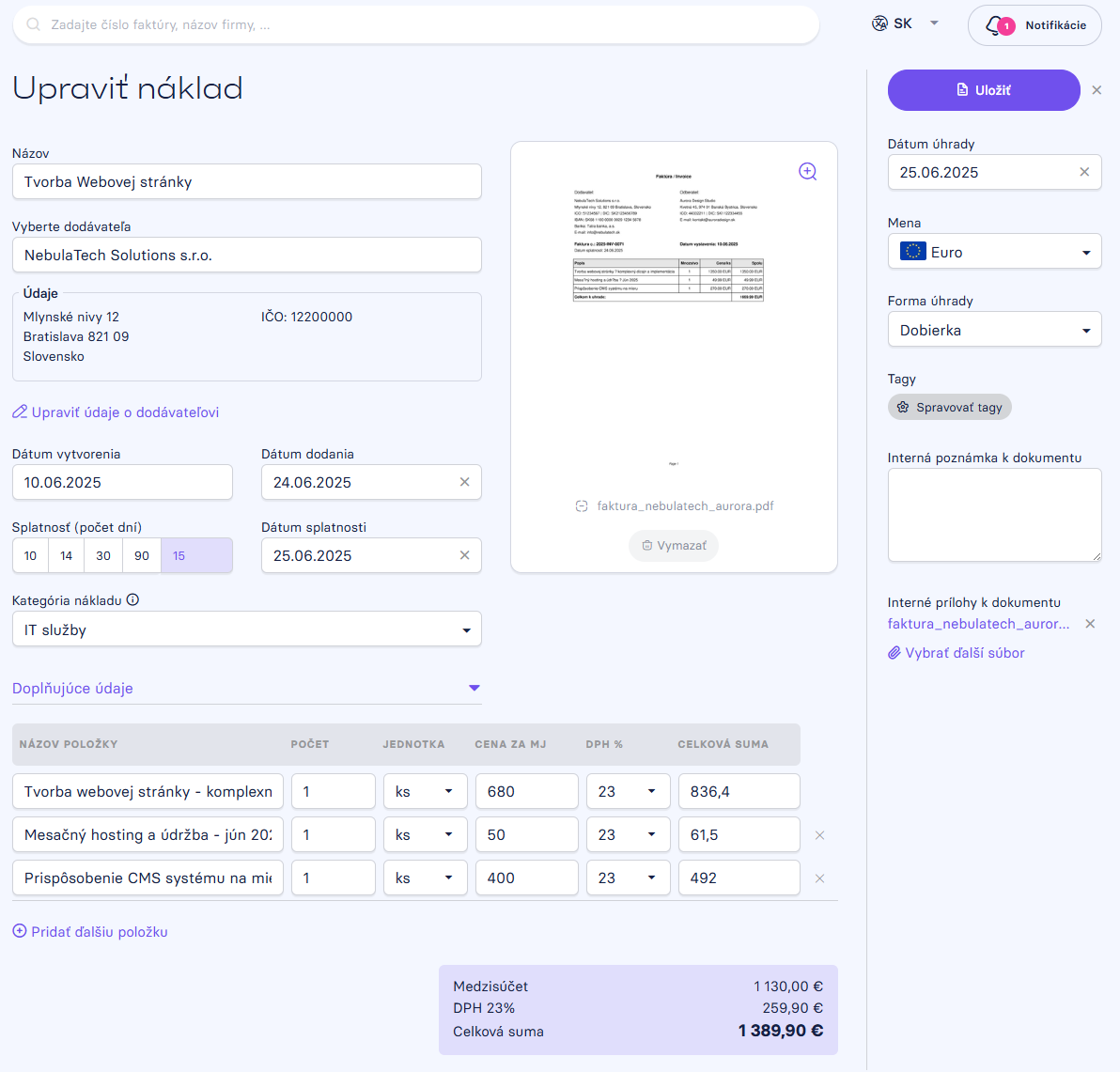Click the Interná poznámka text area
The height and width of the screenshot is (1072, 1120).
point(994,515)
